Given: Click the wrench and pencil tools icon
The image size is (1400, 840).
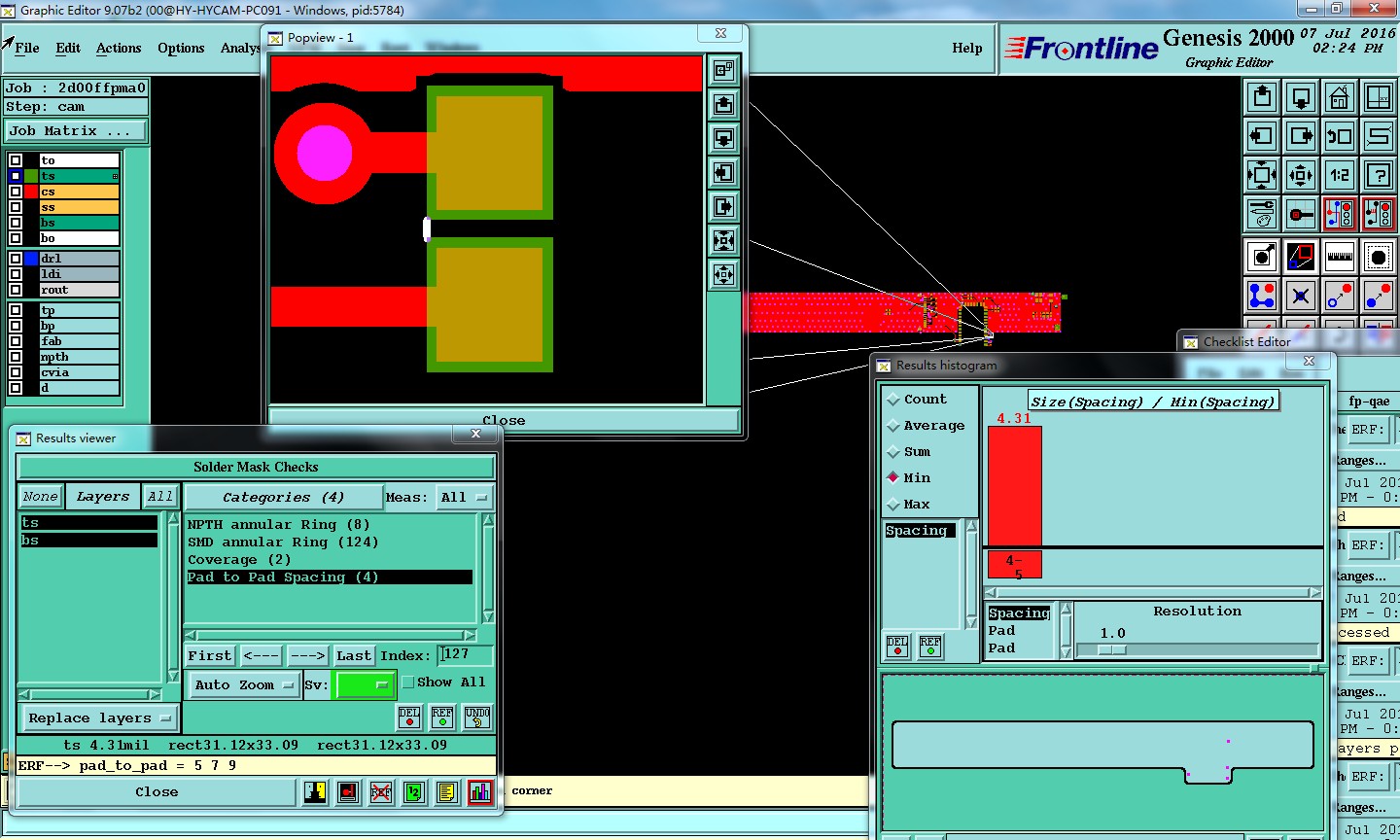Looking at the screenshot, I should (1262, 214).
